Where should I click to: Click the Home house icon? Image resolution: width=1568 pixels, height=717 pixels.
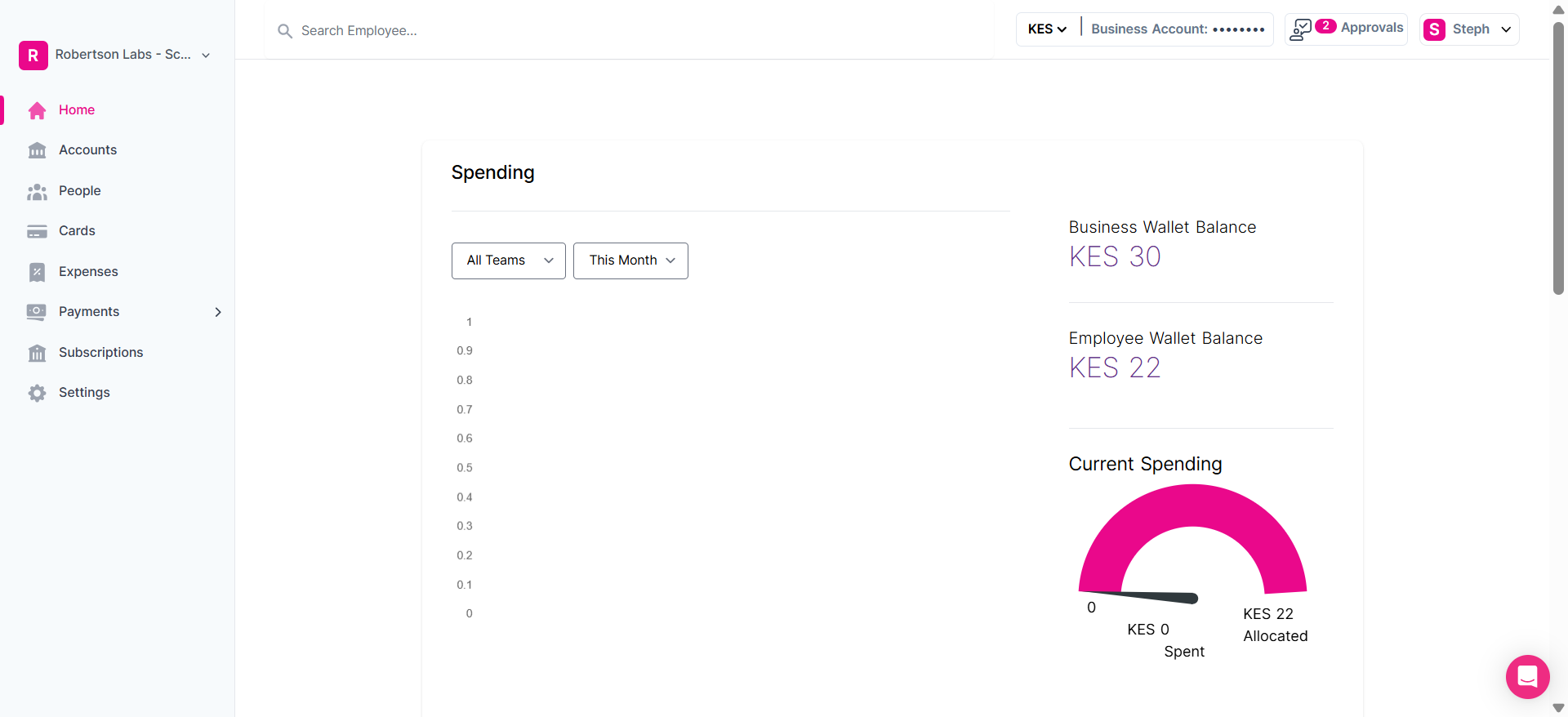pos(37,110)
